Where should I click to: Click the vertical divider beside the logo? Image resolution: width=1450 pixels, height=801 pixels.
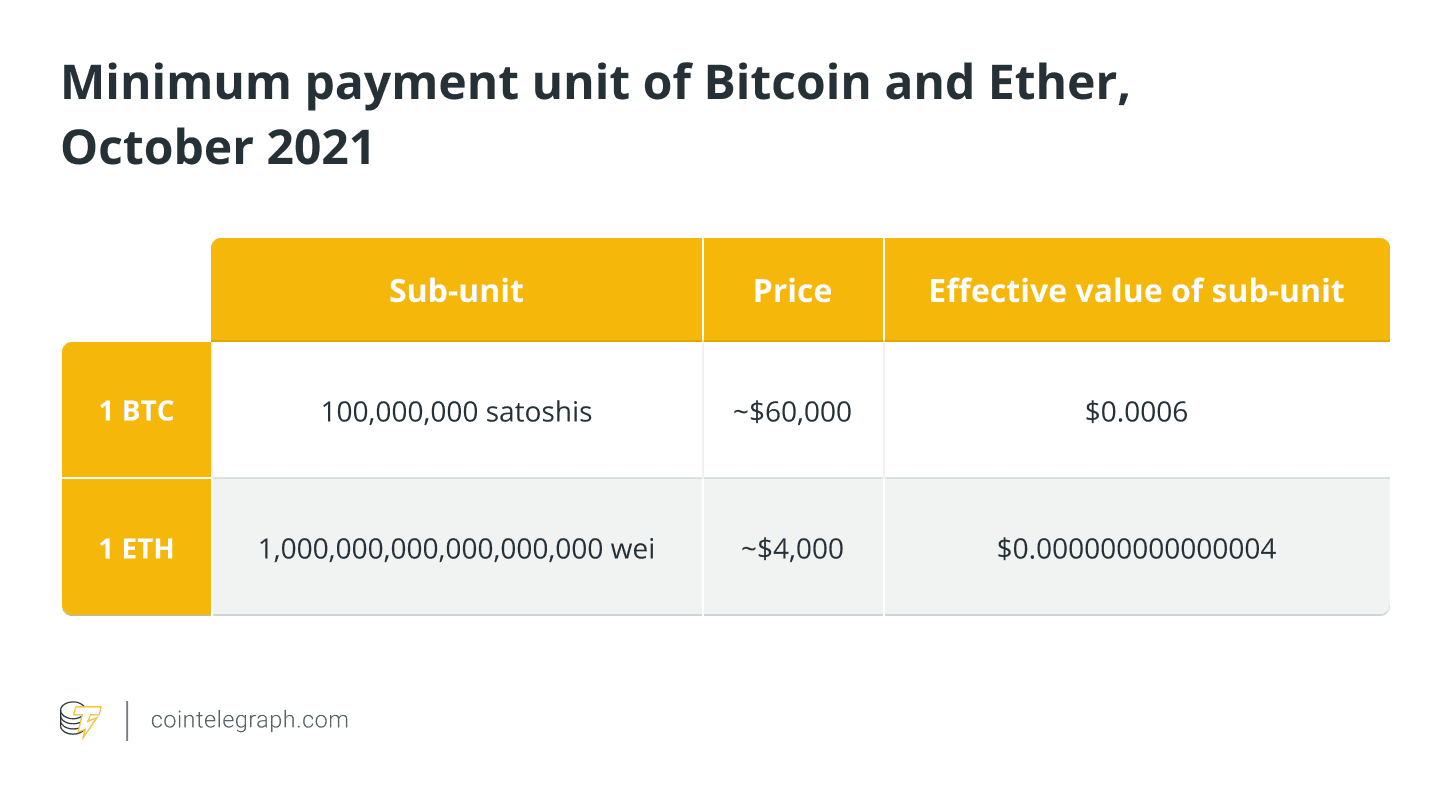point(127,720)
